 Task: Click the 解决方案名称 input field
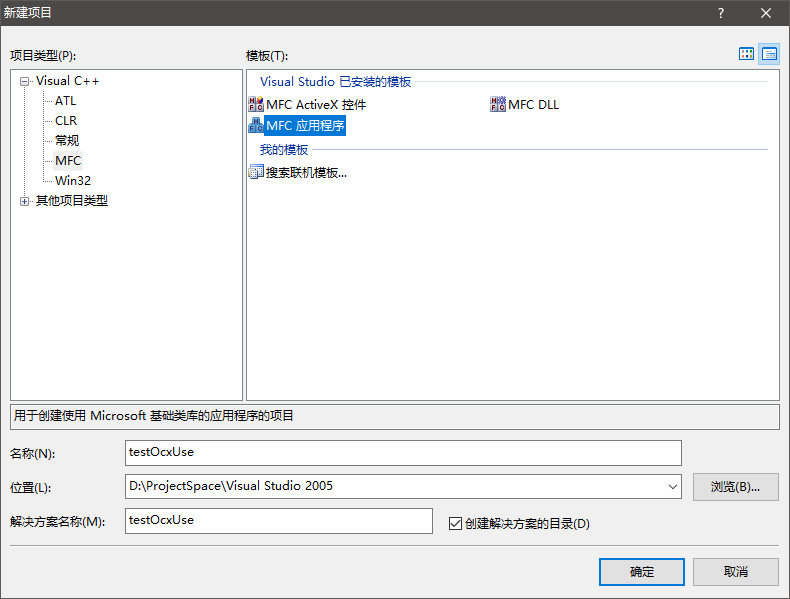tap(279, 521)
